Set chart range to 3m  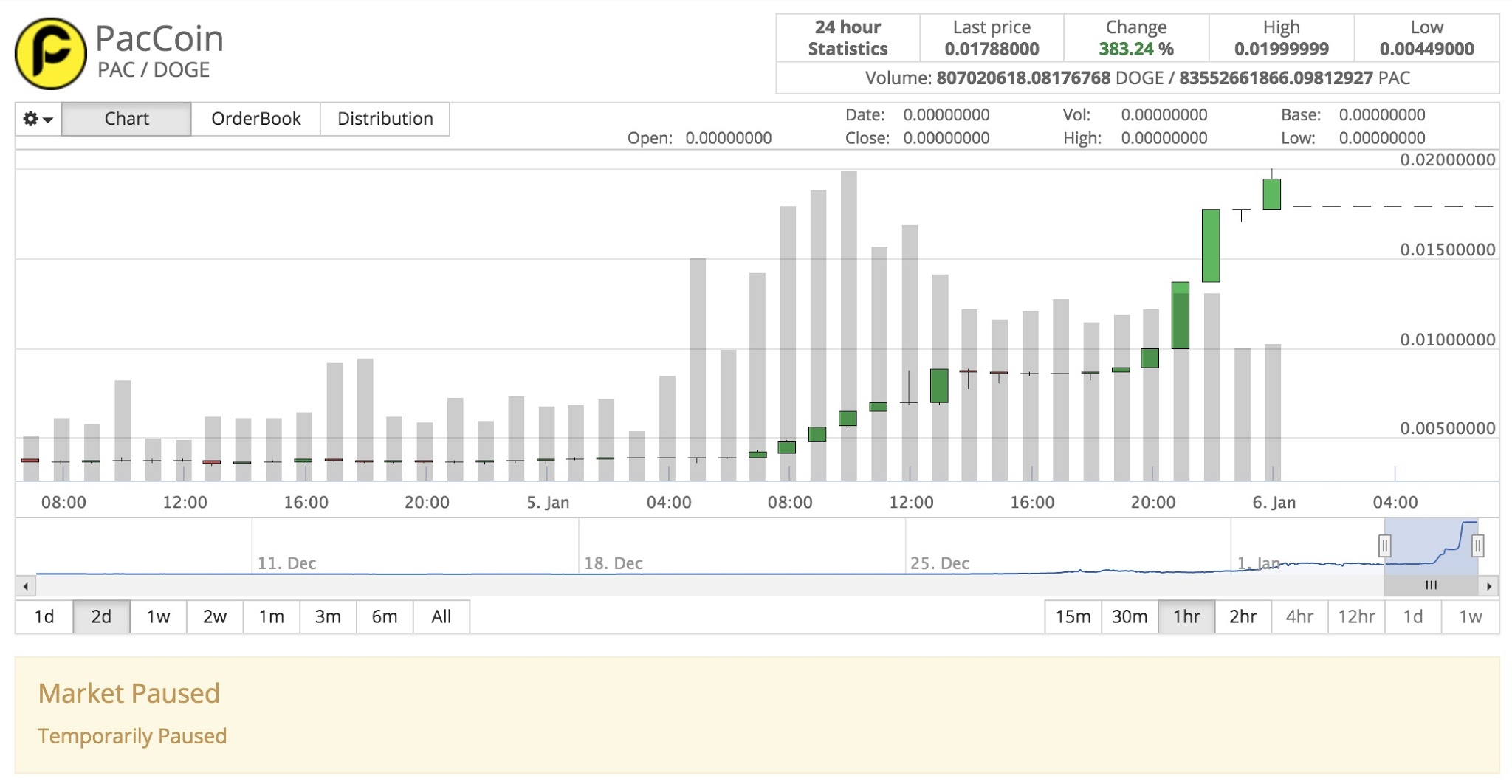[328, 616]
